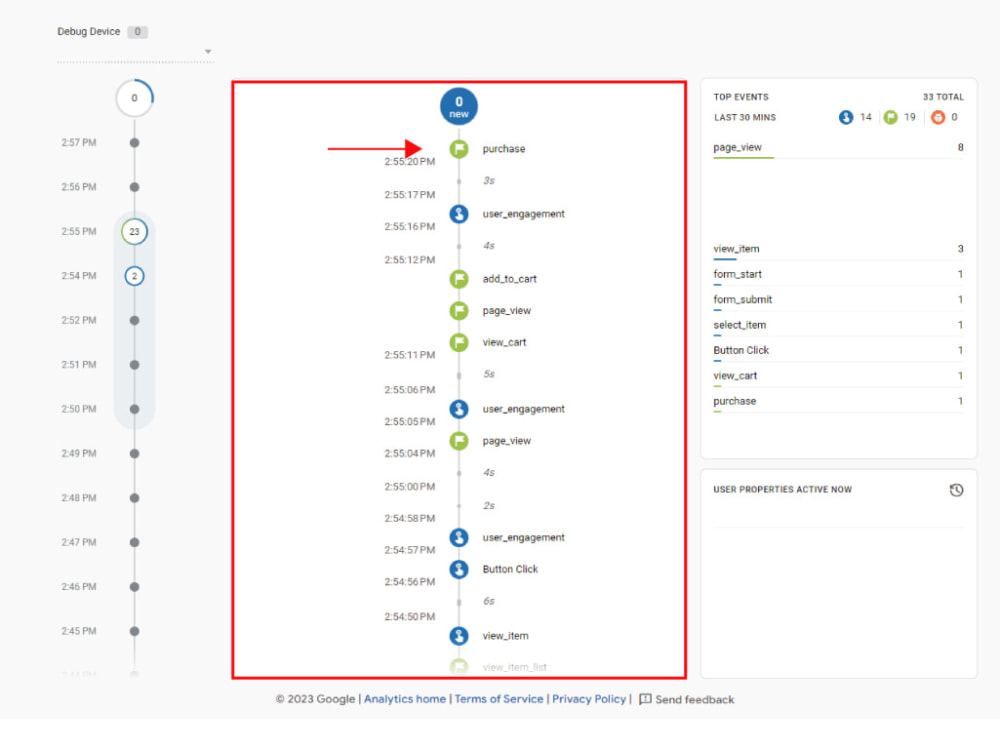Viewport: 1000px width, 750px height.
Task: Open Analytics home from the footer
Action: pyautogui.click(x=404, y=699)
